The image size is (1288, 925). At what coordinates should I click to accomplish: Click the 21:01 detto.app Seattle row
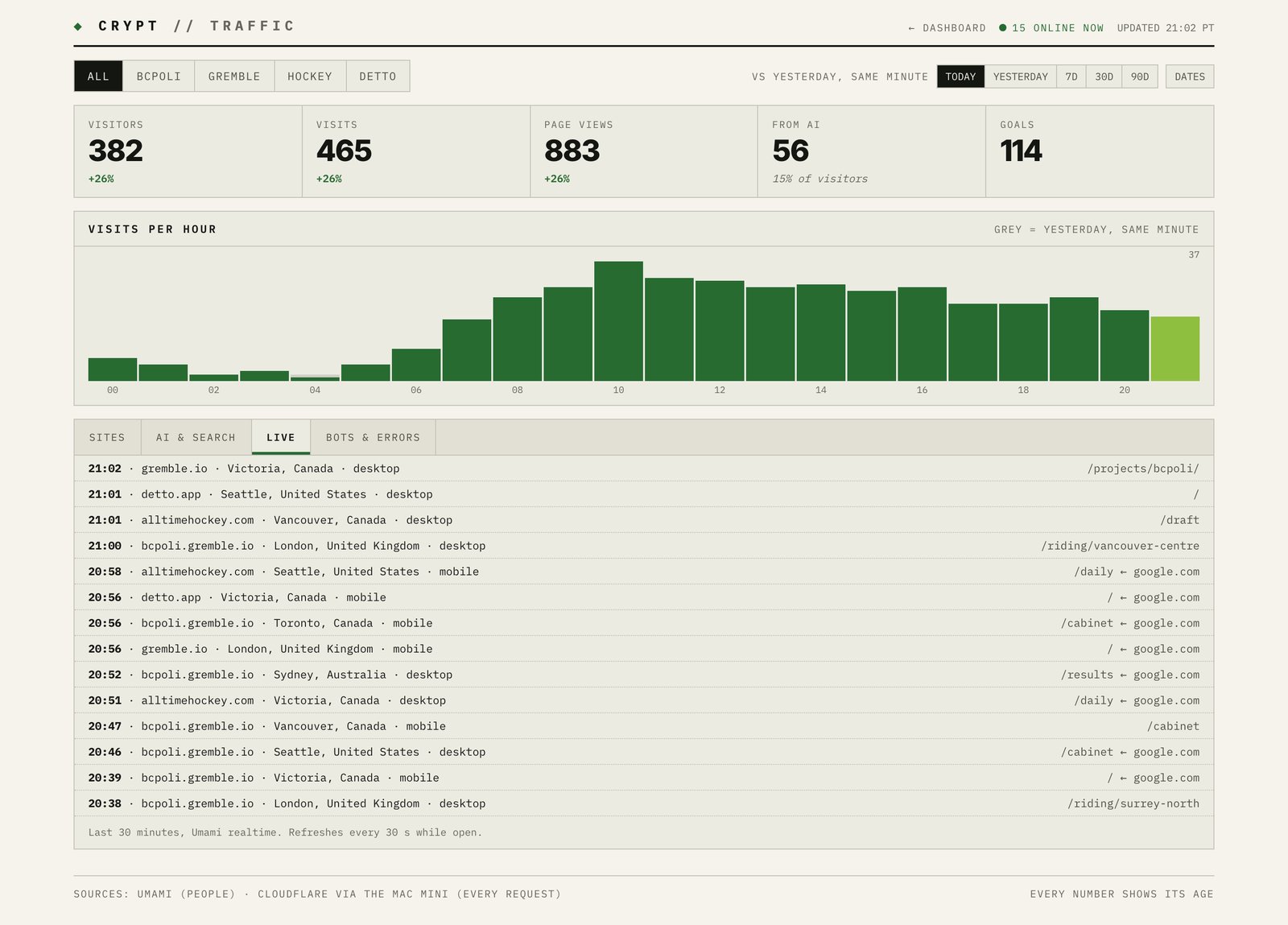644,494
